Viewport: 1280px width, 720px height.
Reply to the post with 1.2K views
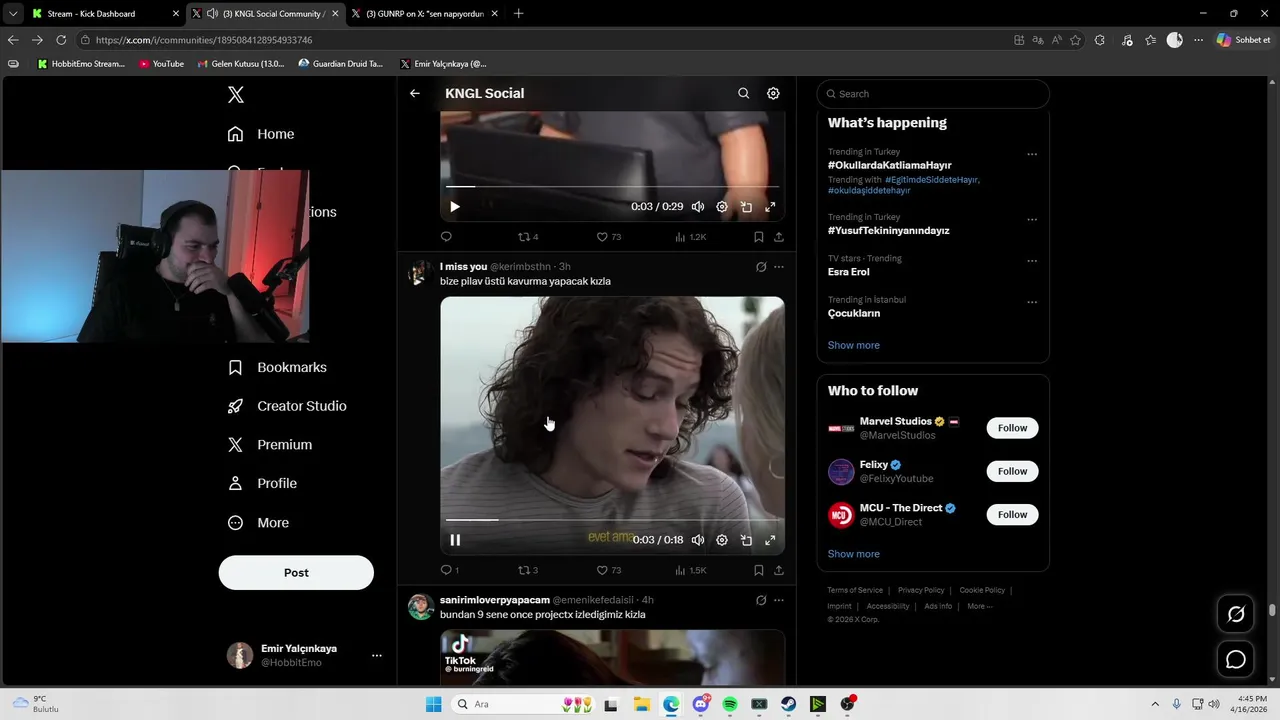[446, 237]
